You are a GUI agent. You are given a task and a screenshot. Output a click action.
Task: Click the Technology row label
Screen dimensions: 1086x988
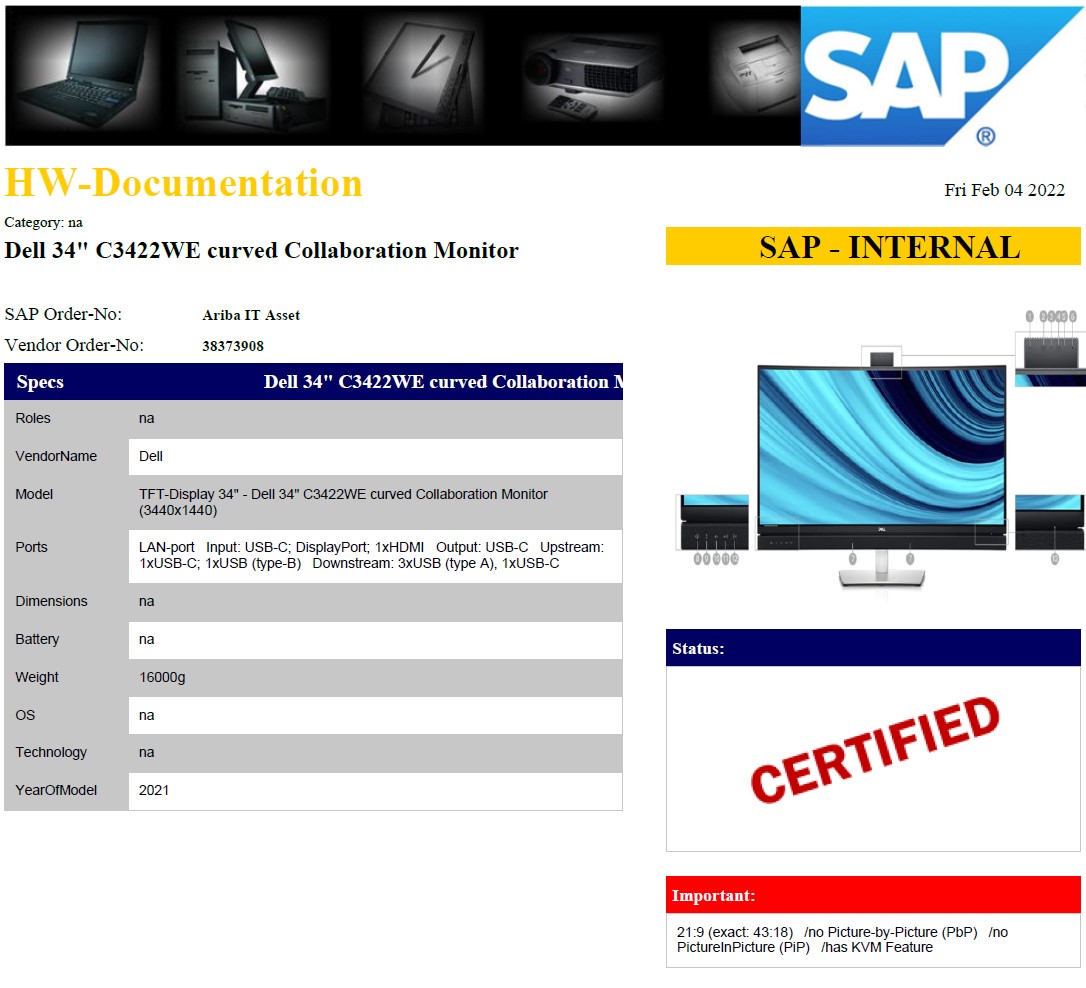tap(51, 753)
